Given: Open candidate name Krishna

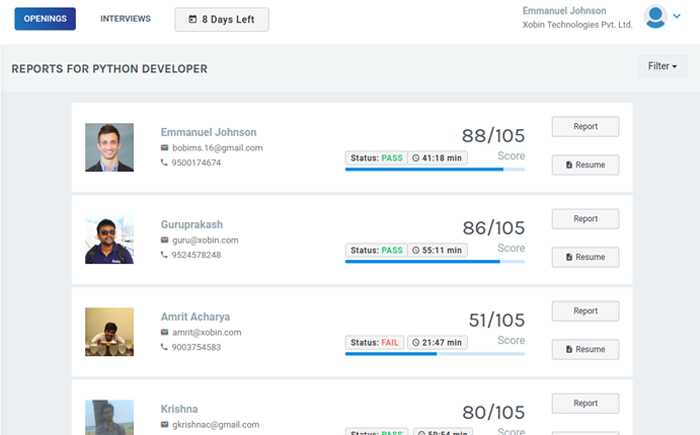Looking at the screenshot, I should click(x=179, y=409).
